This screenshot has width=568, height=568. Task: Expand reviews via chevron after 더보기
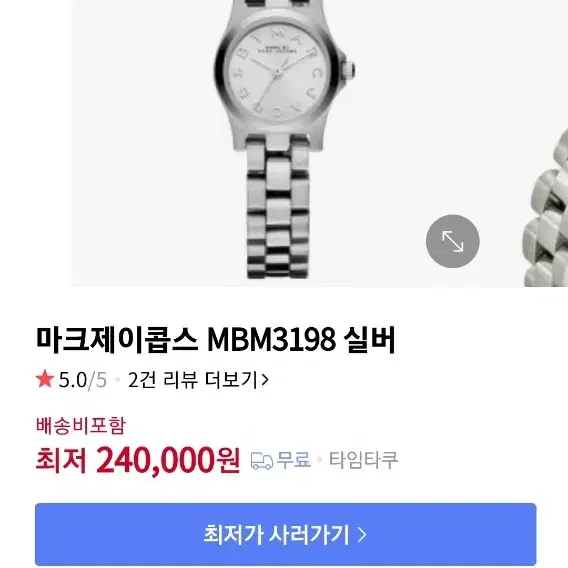pyautogui.click(x=265, y=380)
